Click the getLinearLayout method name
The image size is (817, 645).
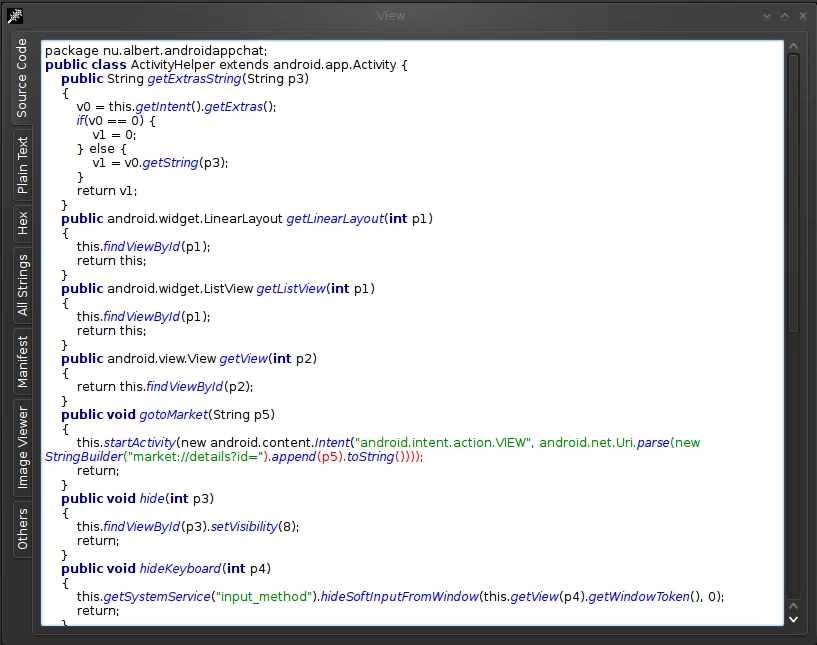click(335, 219)
